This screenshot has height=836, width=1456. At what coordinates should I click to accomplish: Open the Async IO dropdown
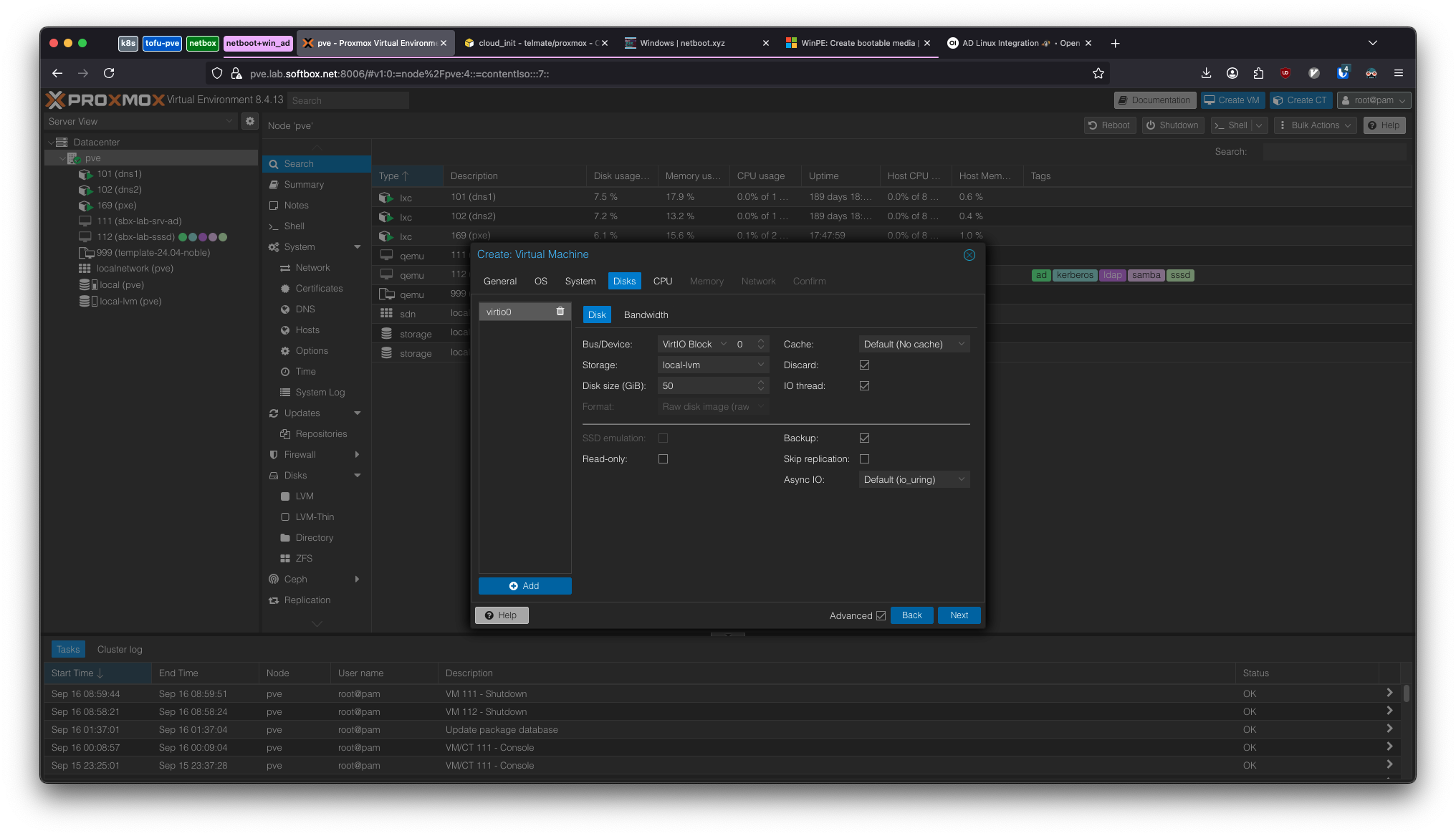tap(914, 479)
